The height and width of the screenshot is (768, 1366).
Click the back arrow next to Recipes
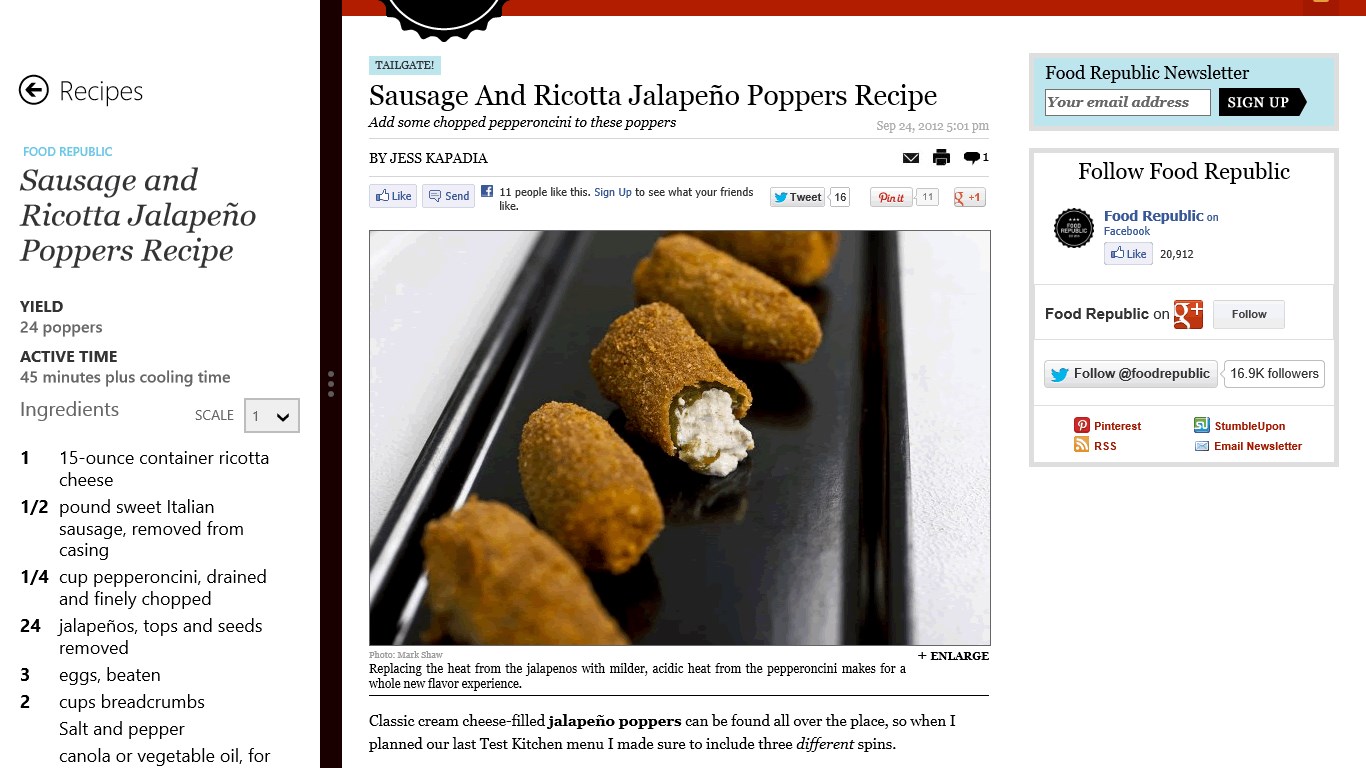pos(34,91)
